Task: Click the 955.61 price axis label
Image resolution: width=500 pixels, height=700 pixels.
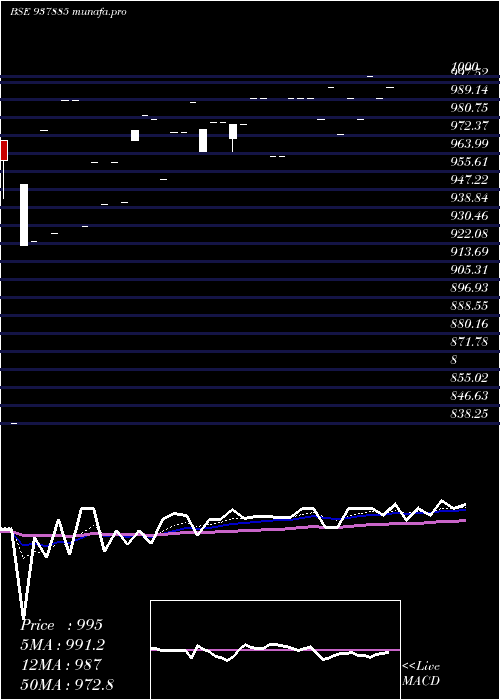Action: click(x=469, y=162)
